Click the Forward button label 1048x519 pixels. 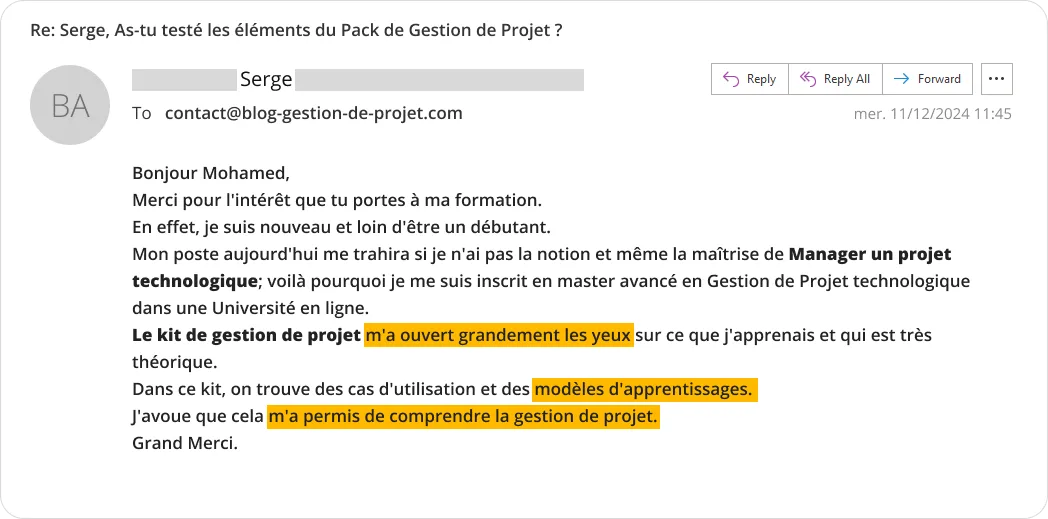click(x=939, y=79)
